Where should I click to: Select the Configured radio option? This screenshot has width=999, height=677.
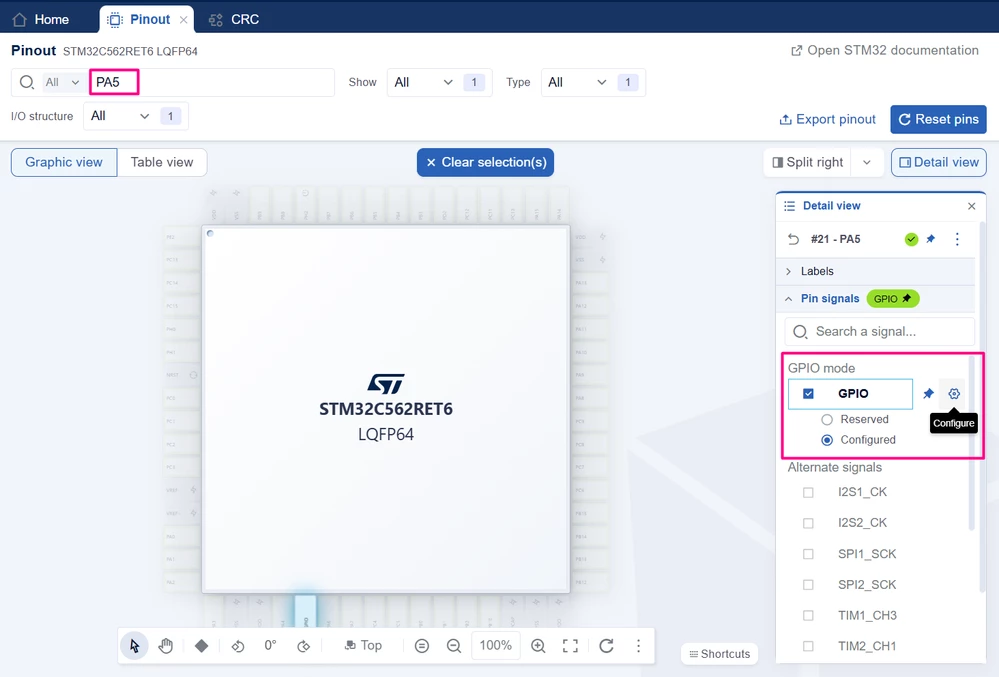(x=827, y=440)
